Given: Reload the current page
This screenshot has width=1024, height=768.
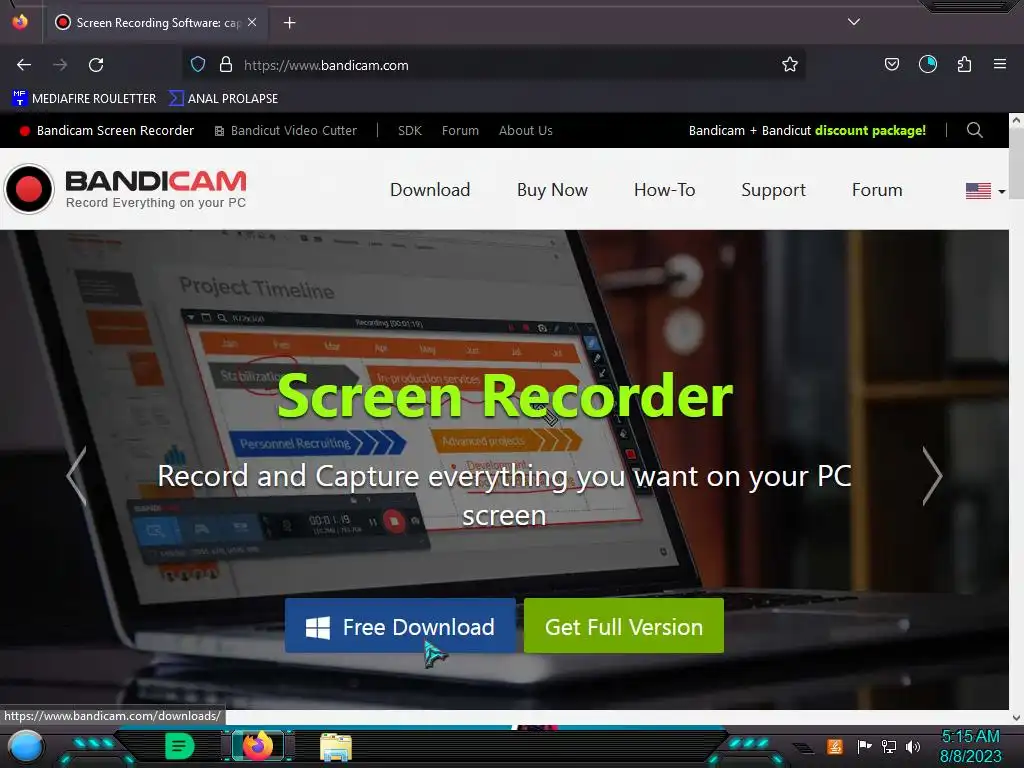Looking at the screenshot, I should tap(96, 65).
